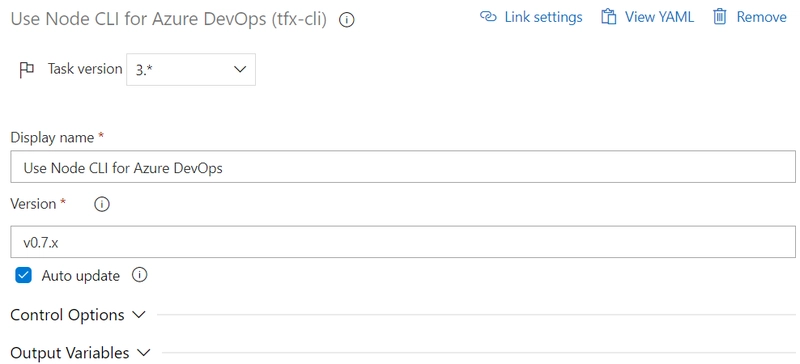Viewport: 800px width, 364px height.
Task: Select View YAML
Action: click(647, 17)
